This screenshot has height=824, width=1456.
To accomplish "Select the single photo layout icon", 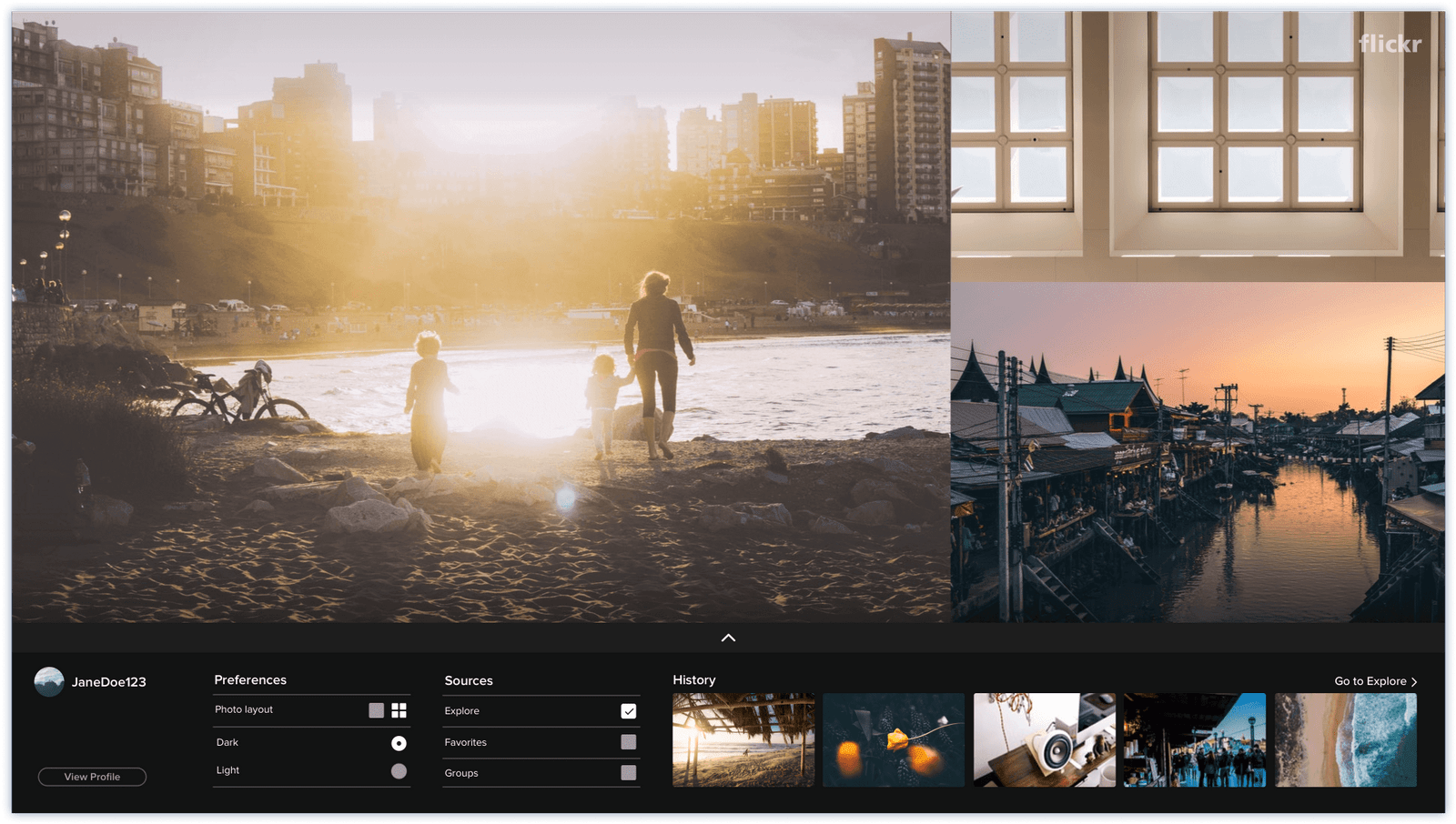I will [376, 710].
